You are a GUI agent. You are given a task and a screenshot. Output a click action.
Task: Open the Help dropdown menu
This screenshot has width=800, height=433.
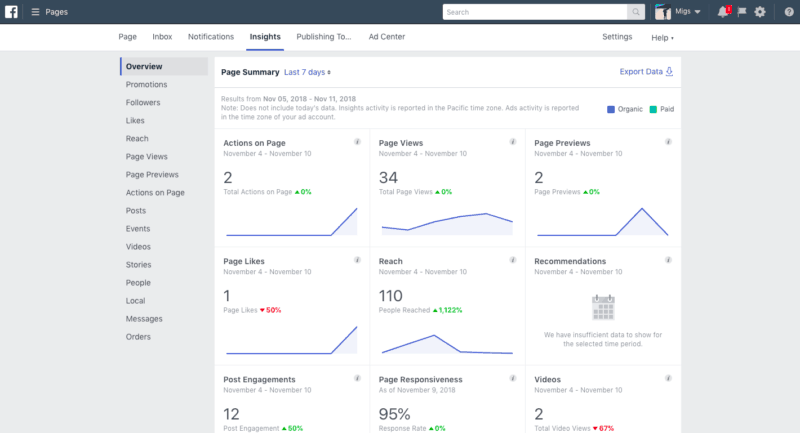tap(662, 38)
